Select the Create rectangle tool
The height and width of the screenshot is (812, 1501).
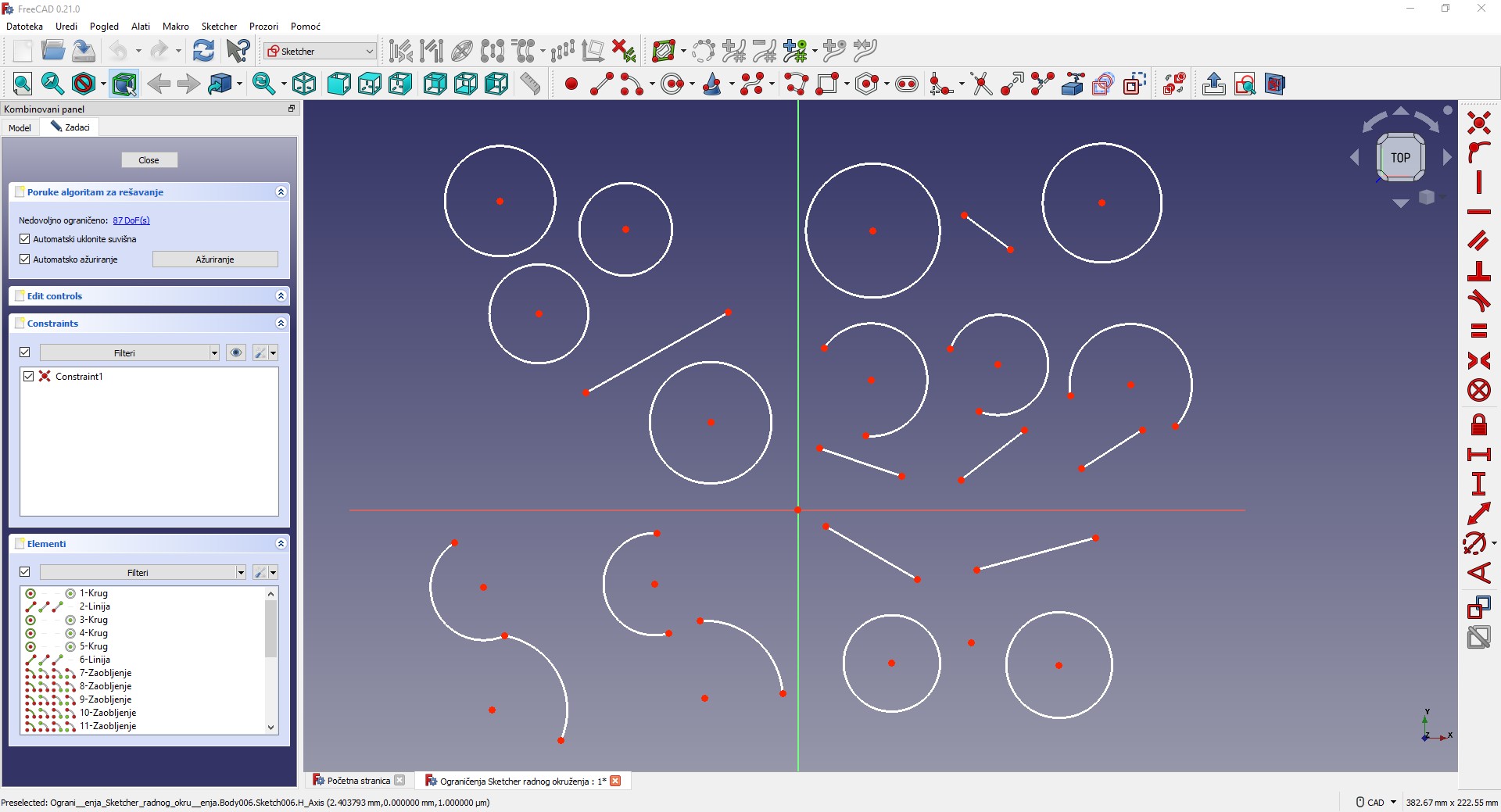[x=828, y=84]
